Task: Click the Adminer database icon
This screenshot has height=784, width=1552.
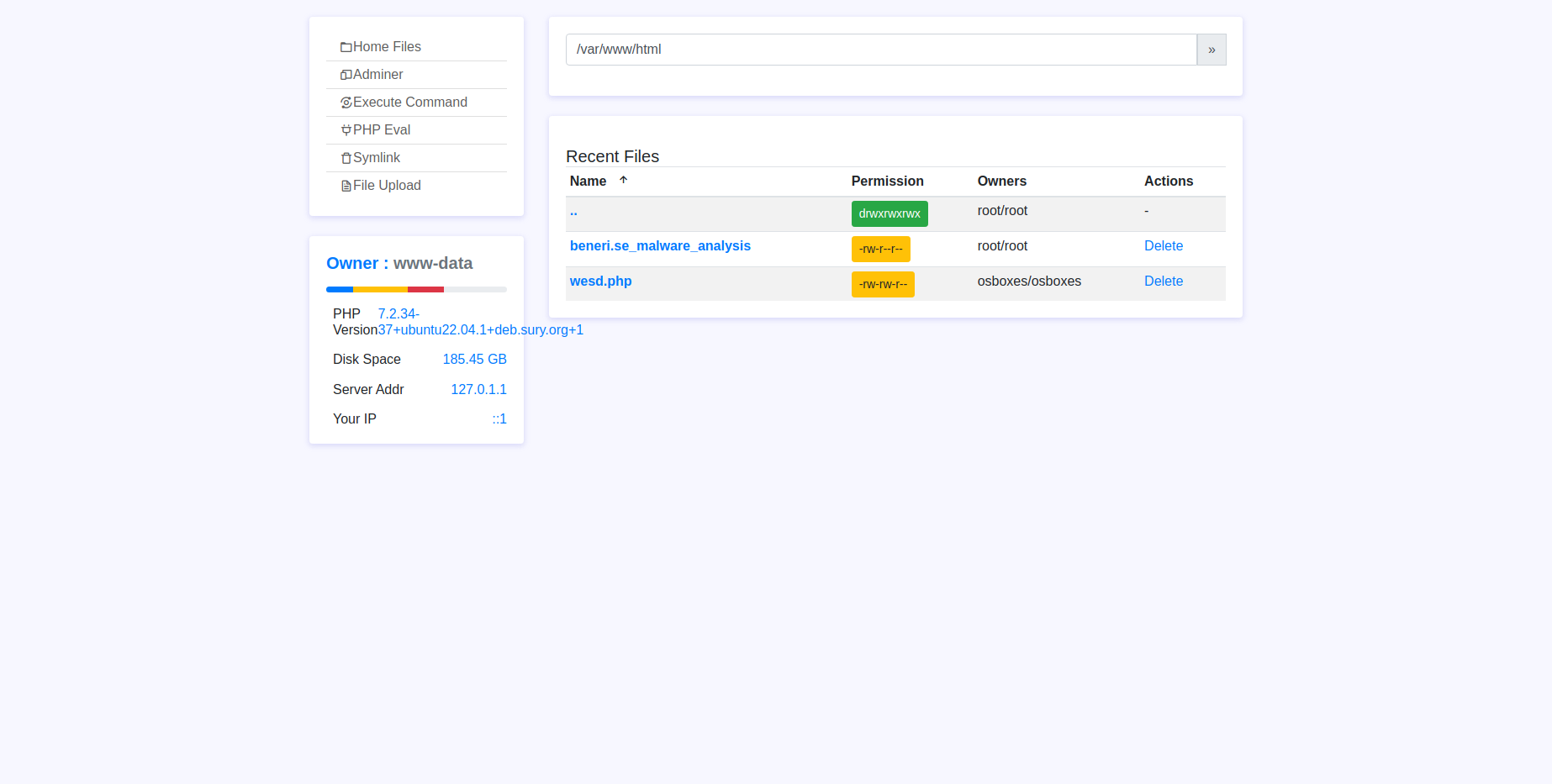Action: tap(346, 75)
